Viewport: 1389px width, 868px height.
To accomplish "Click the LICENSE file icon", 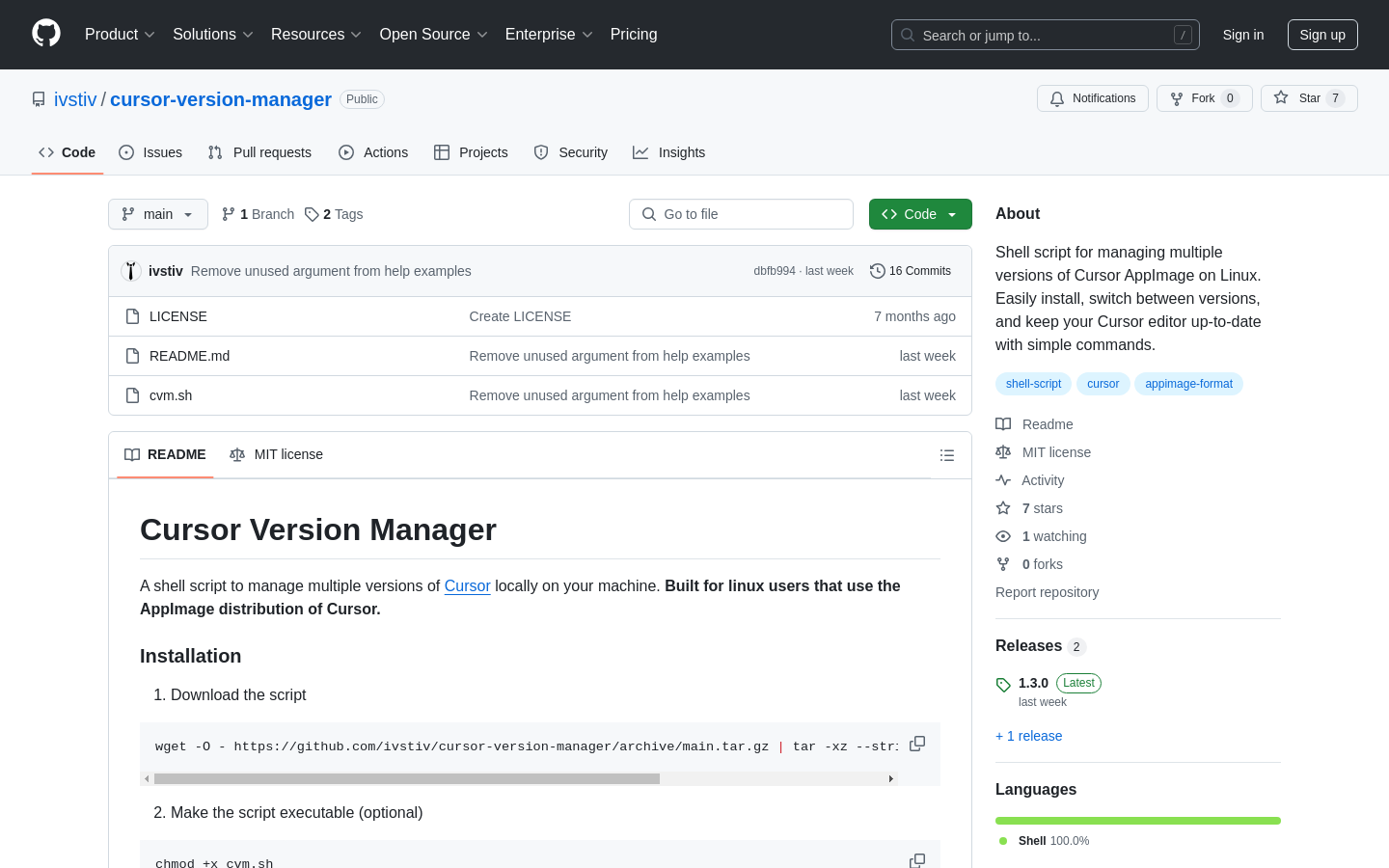I will coord(133,316).
